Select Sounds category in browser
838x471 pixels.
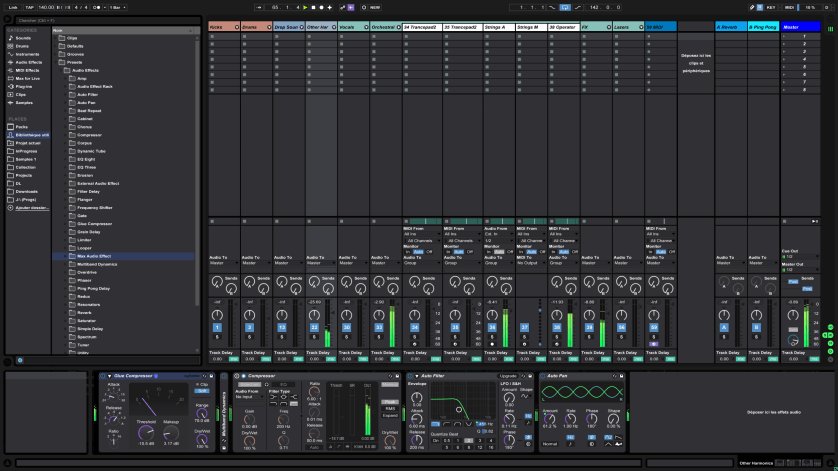click(23, 38)
